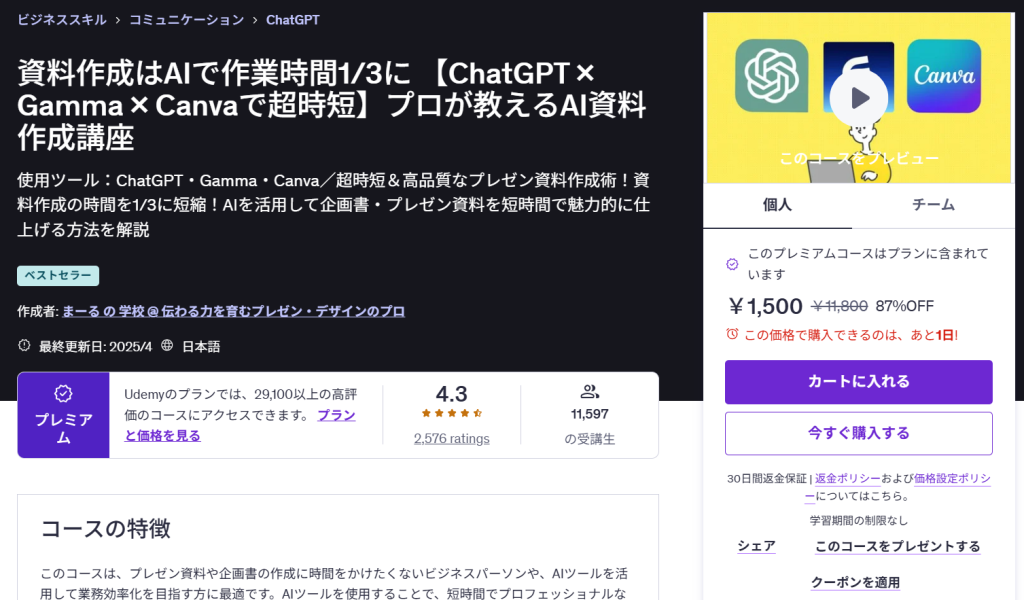This screenshot has width=1024, height=600.
Task: Click the enrolled students people icon
Action: (589, 392)
